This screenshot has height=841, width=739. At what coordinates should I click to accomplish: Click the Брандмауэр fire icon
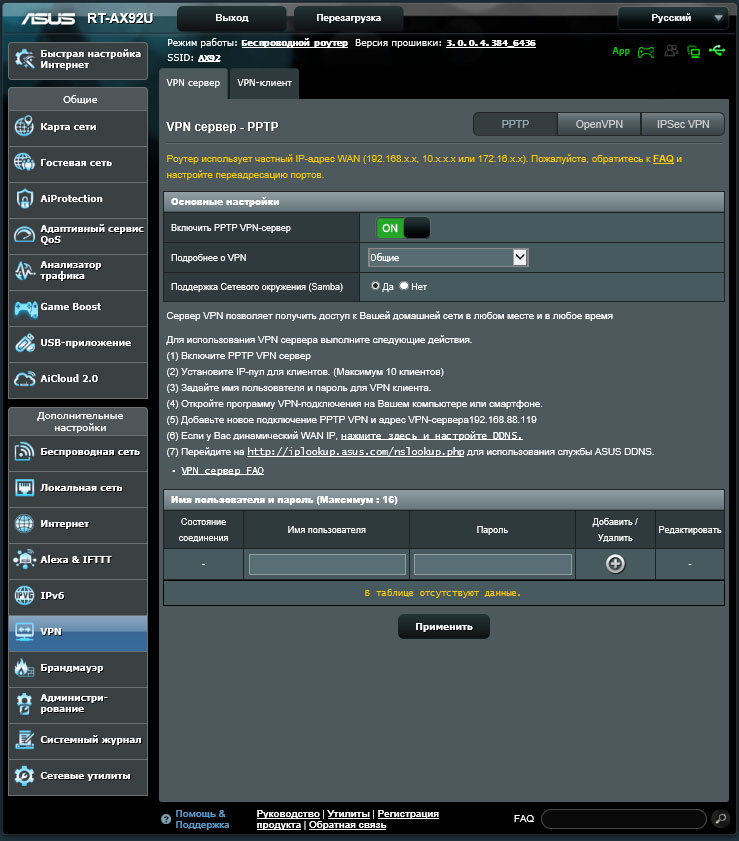[24, 667]
